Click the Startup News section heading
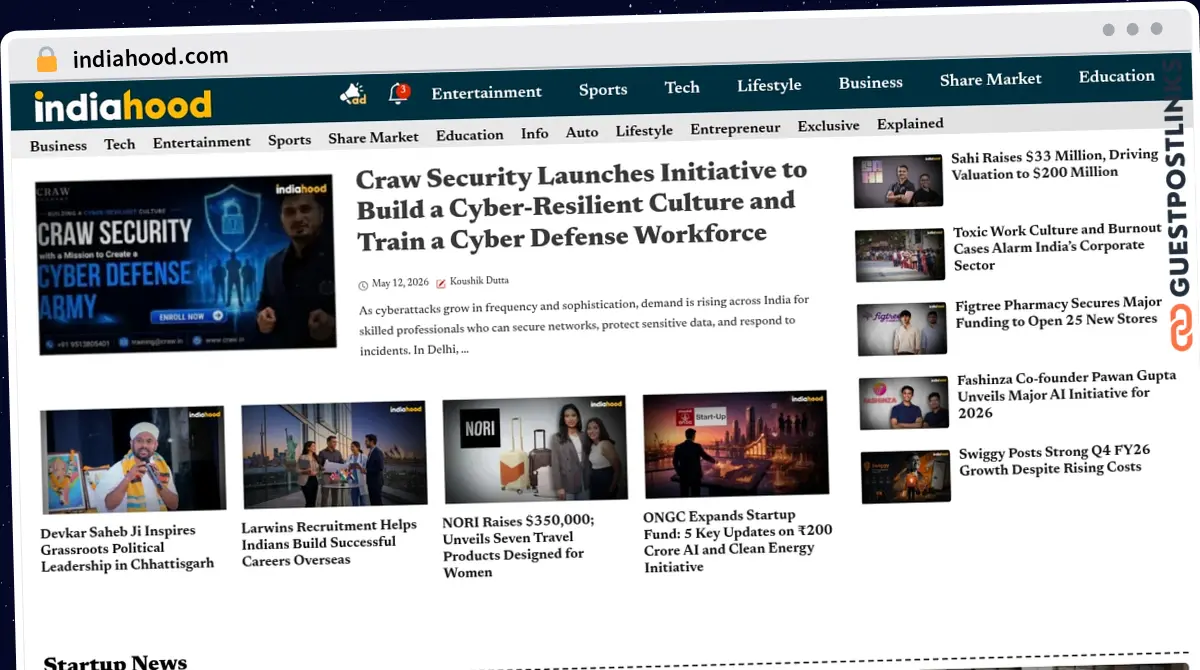Image resolution: width=1200 pixels, height=670 pixels. 115,662
